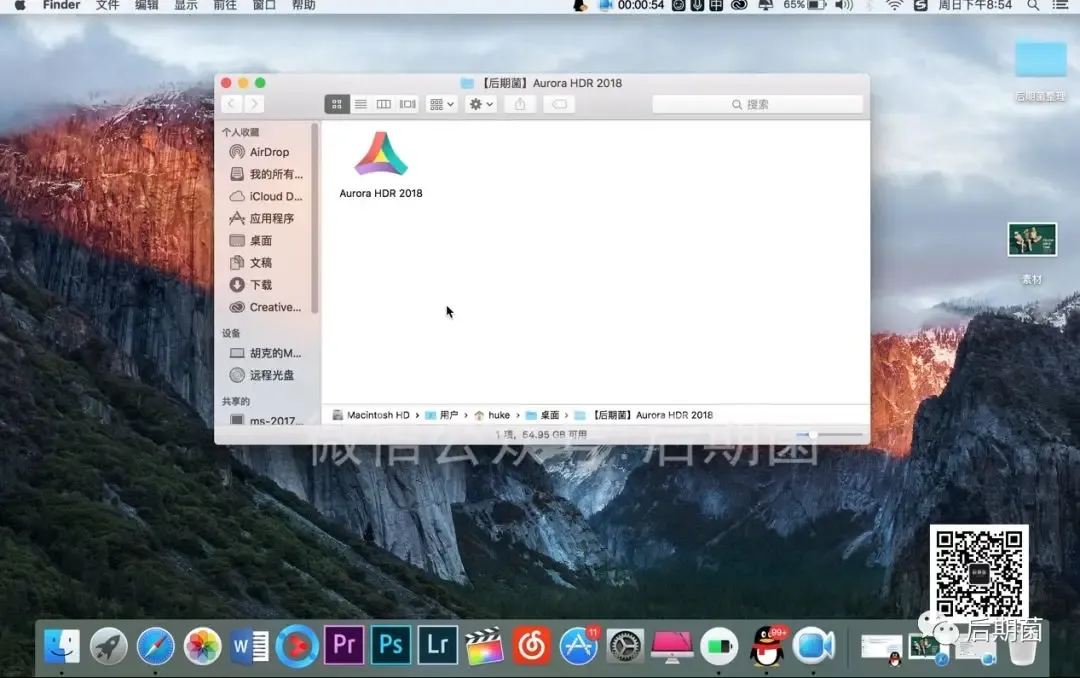Open the arrange-by dropdown in toolbar
Viewport: 1080px width, 678px height.
click(x=442, y=104)
